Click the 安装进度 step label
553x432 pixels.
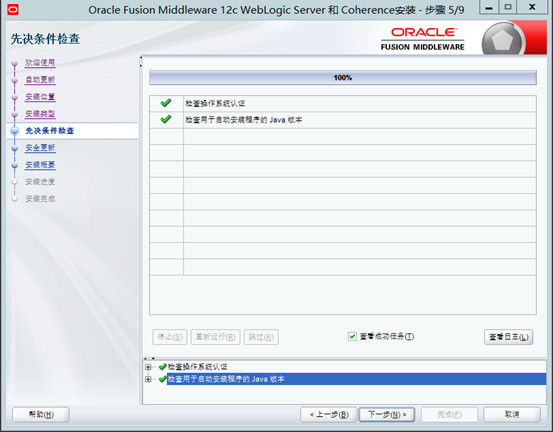point(40,182)
